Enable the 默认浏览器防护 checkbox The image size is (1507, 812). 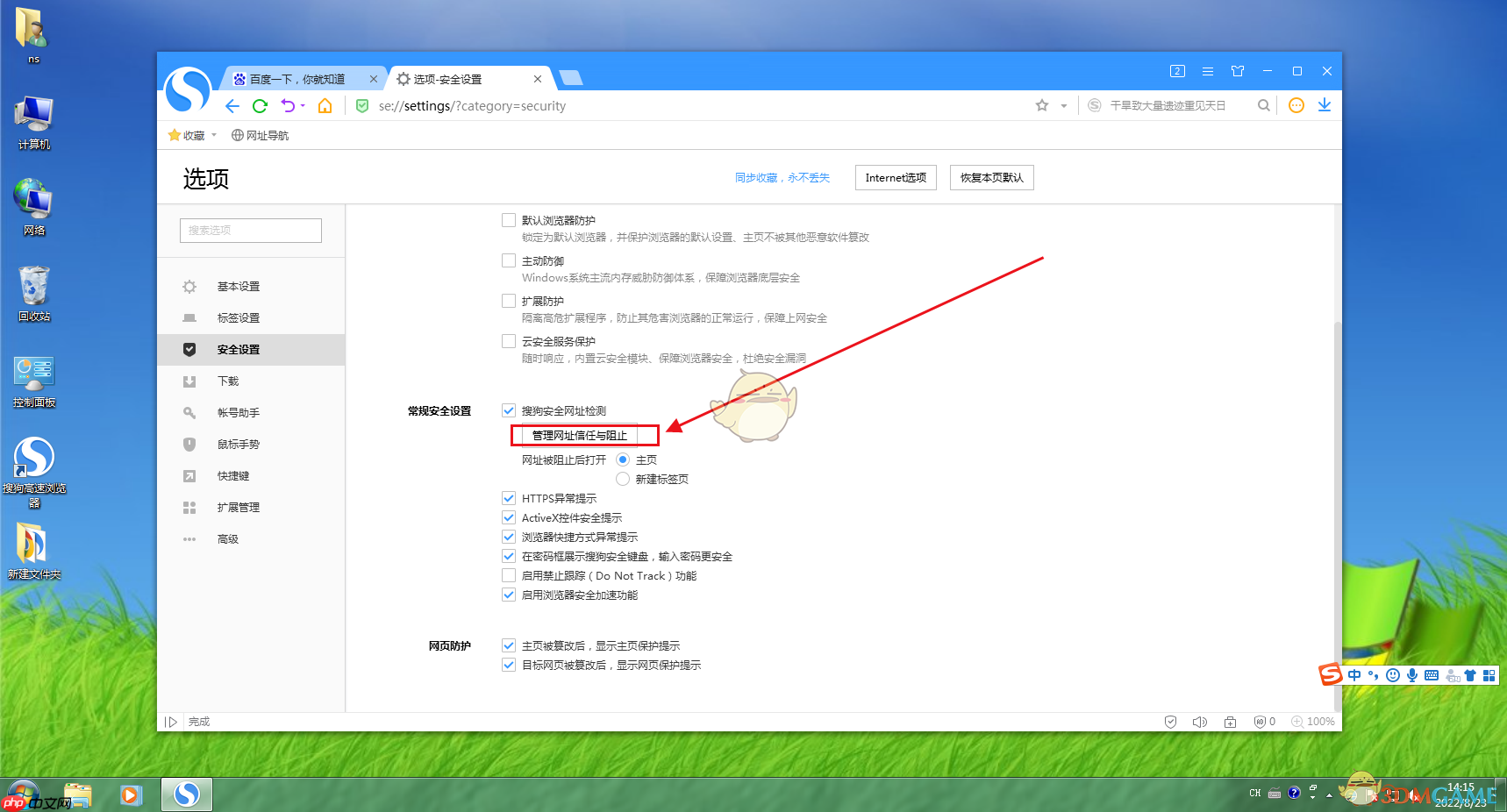(x=509, y=220)
